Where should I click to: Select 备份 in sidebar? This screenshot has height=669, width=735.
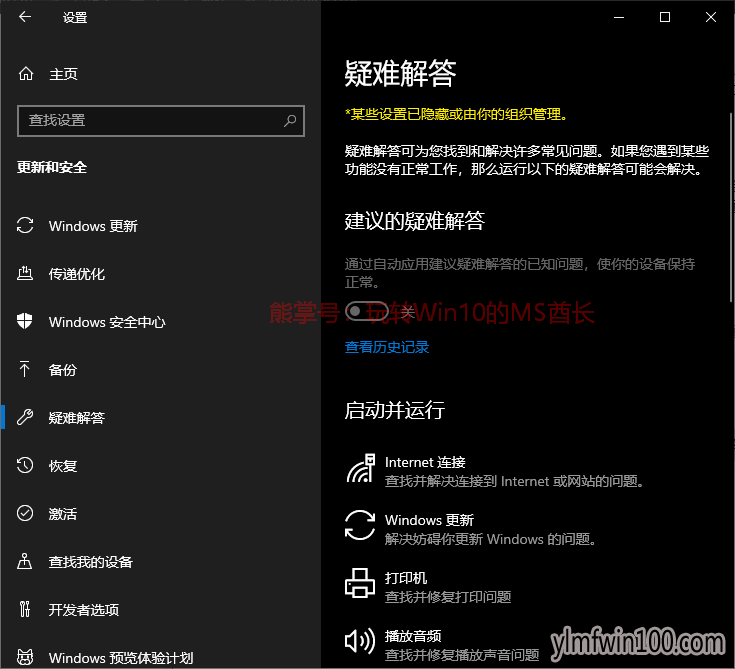[63, 370]
